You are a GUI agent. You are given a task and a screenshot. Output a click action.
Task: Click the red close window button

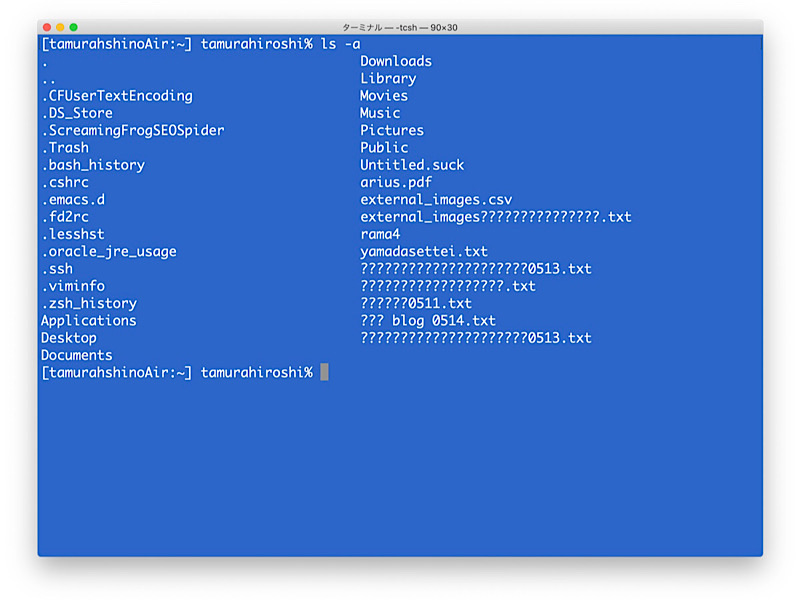point(47,27)
